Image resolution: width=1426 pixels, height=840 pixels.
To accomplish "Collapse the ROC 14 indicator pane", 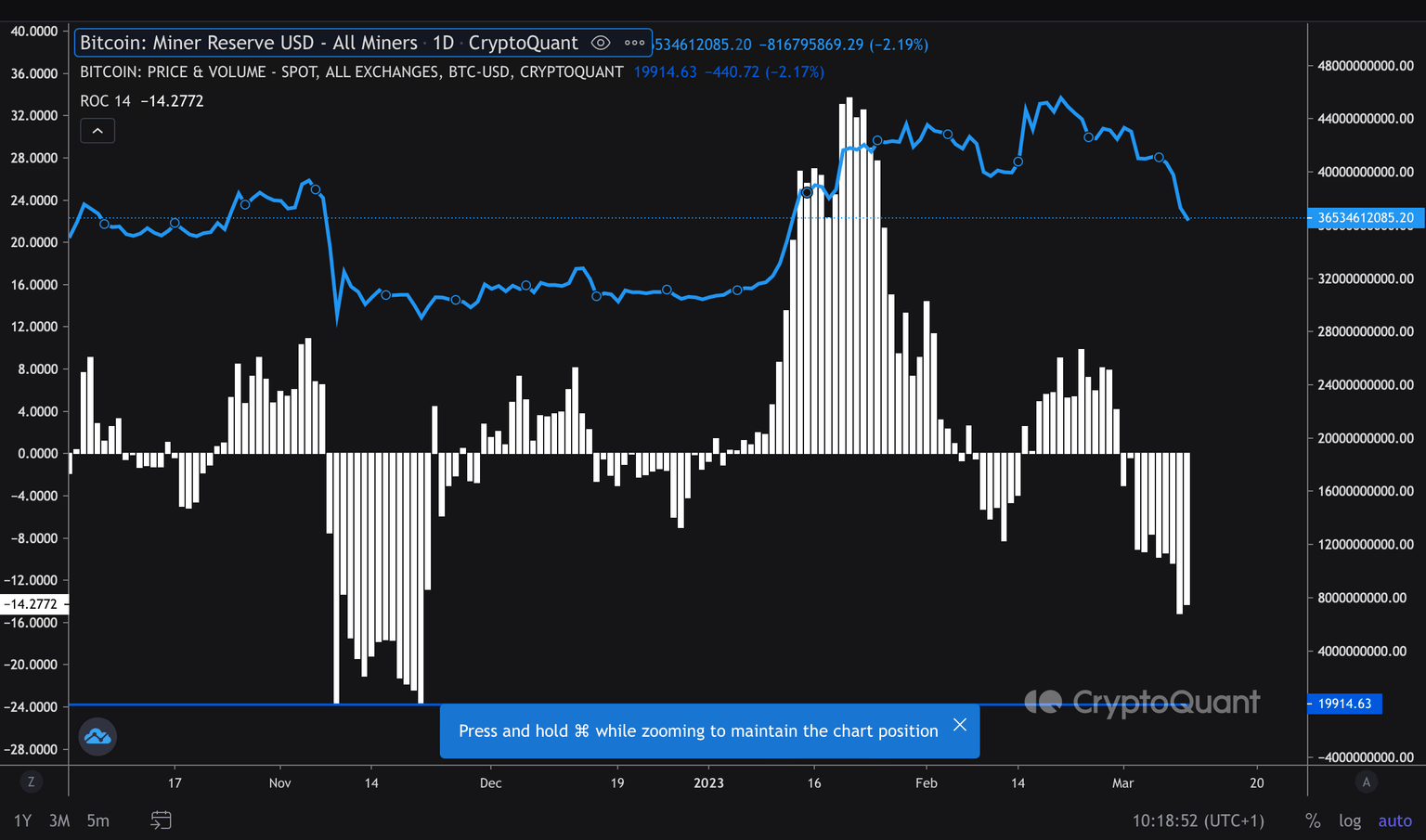I will [x=97, y=130].
